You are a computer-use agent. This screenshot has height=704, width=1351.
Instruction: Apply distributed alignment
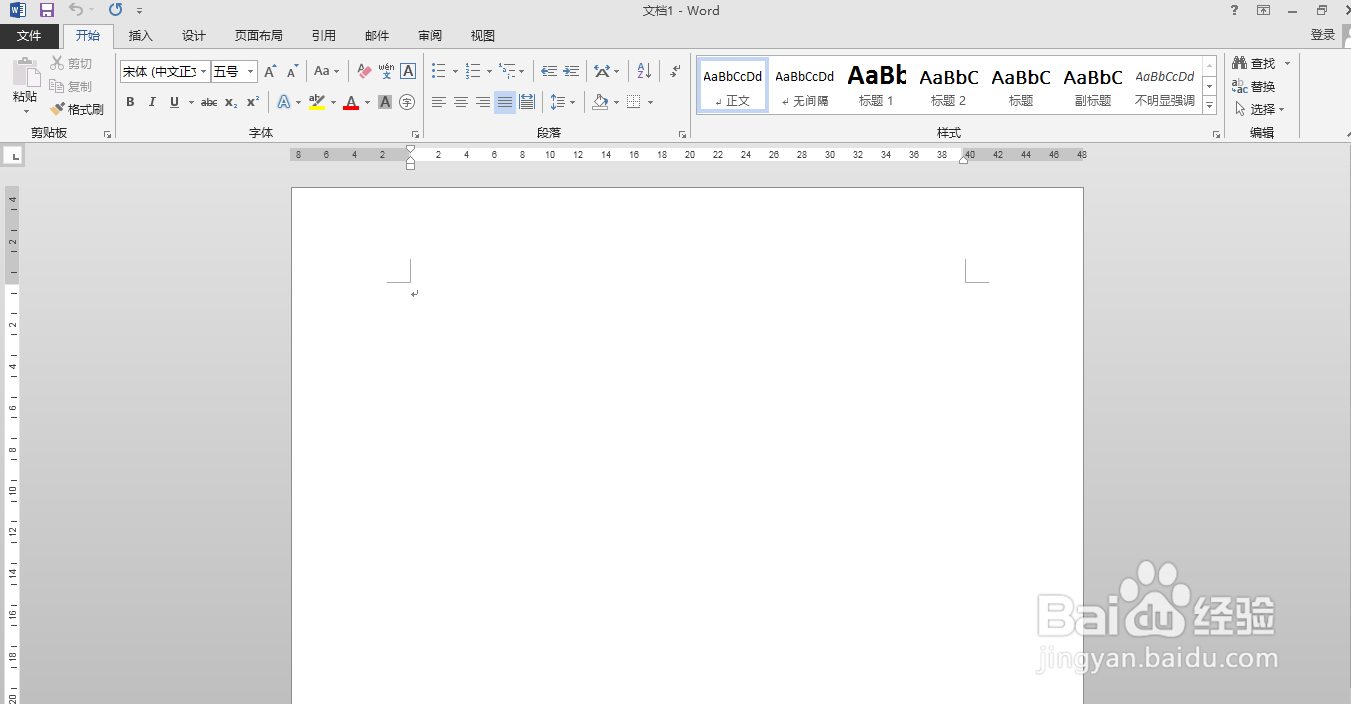527,102
